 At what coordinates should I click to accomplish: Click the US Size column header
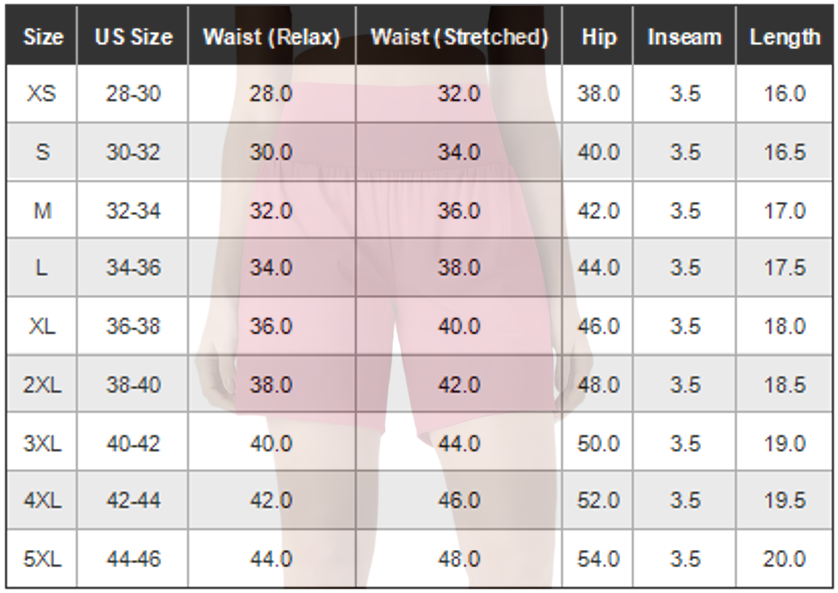tap(133, 36)
